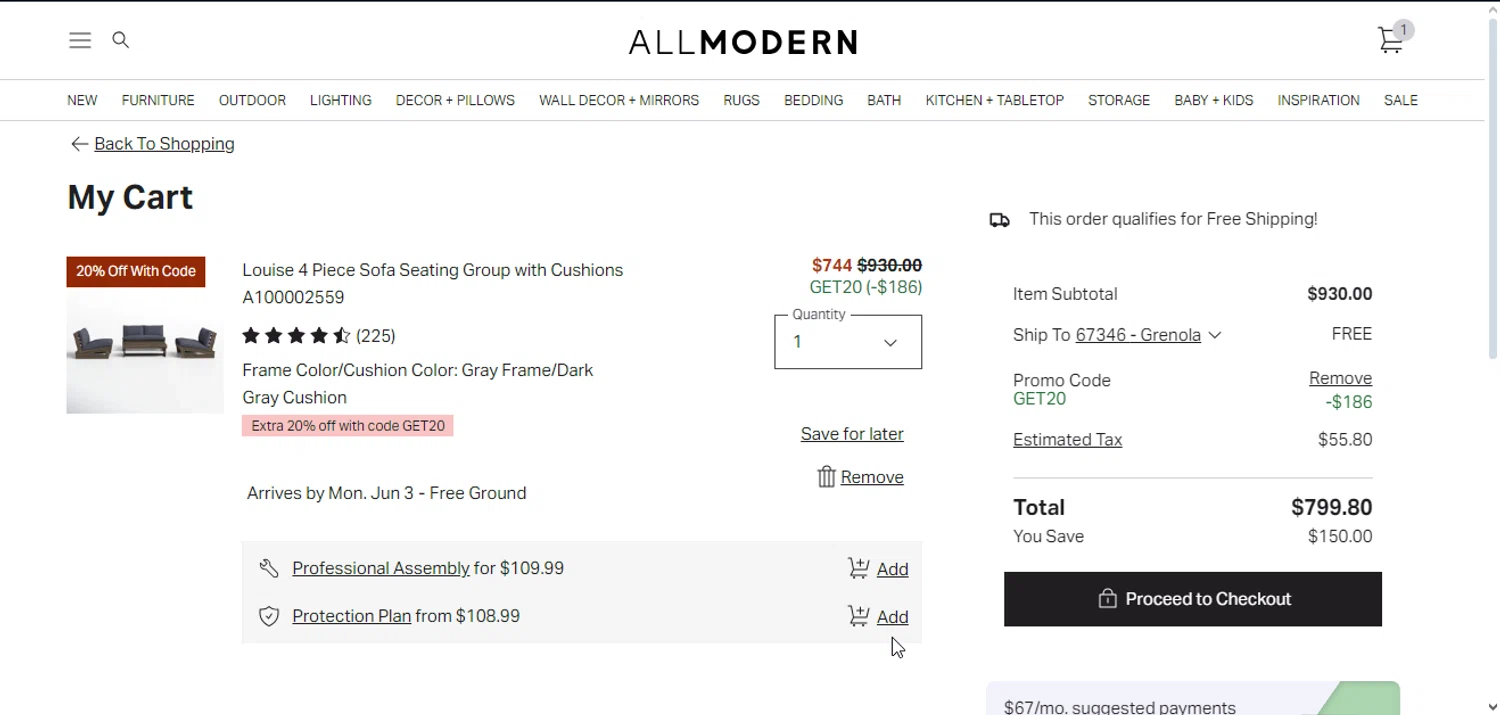Open the Lighting category menu
The height and width of the screenshot is (715, 1500).
click(x=340, y=100)
